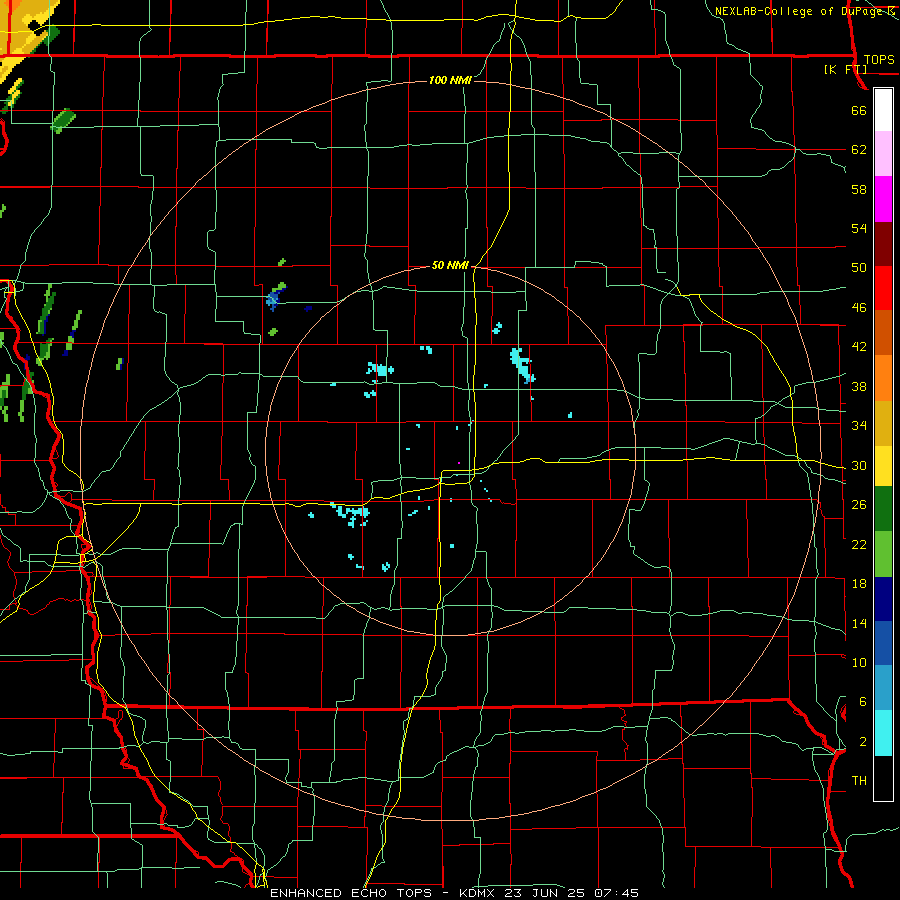Click the 'TH' legend label
Image resolution: width=900 pixels, height=900 pixels.
(x=859, y=781)
